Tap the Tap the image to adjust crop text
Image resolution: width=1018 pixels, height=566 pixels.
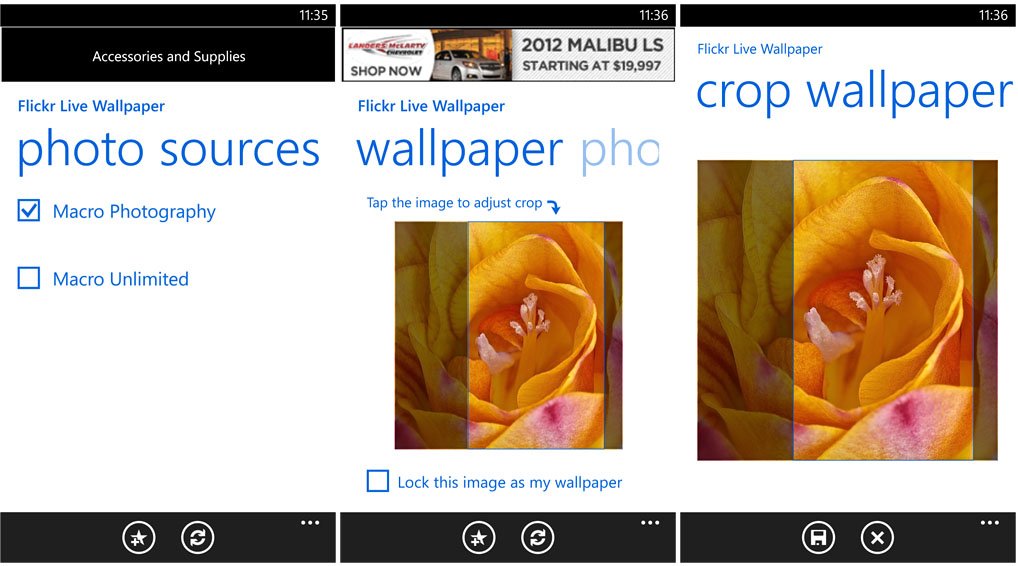click(x=454, y=203)
